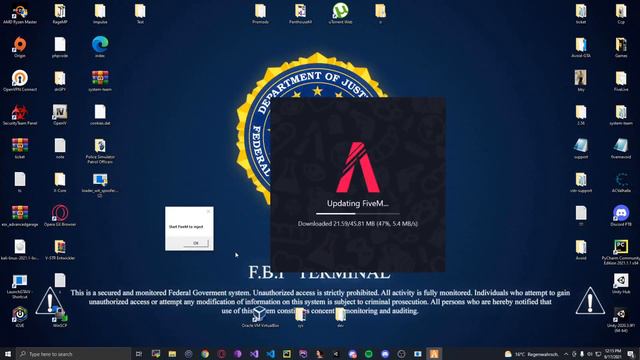Select the OpenIV desktop shortcut
Image resolution: width=640 pixels, height=360 pixels.
click(60, 115)
